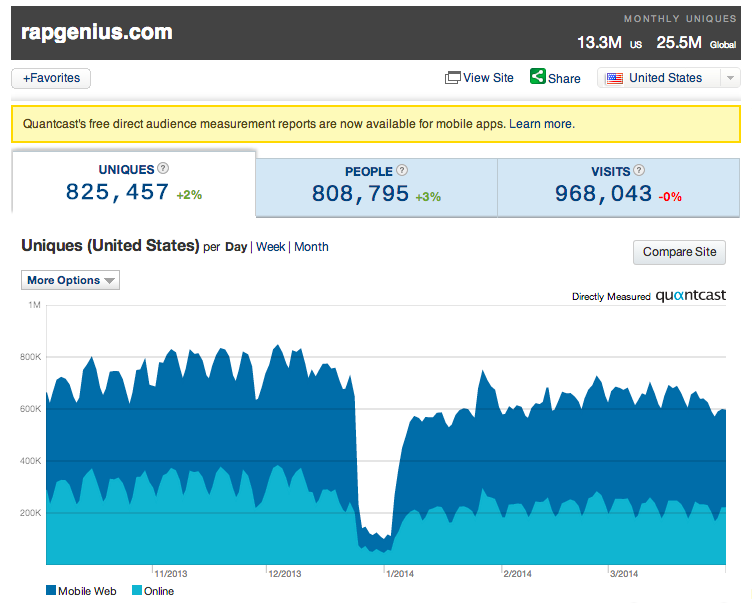Click the 1M y-axis label
Viewport: 752px width, 603px height.
point(35,305)
